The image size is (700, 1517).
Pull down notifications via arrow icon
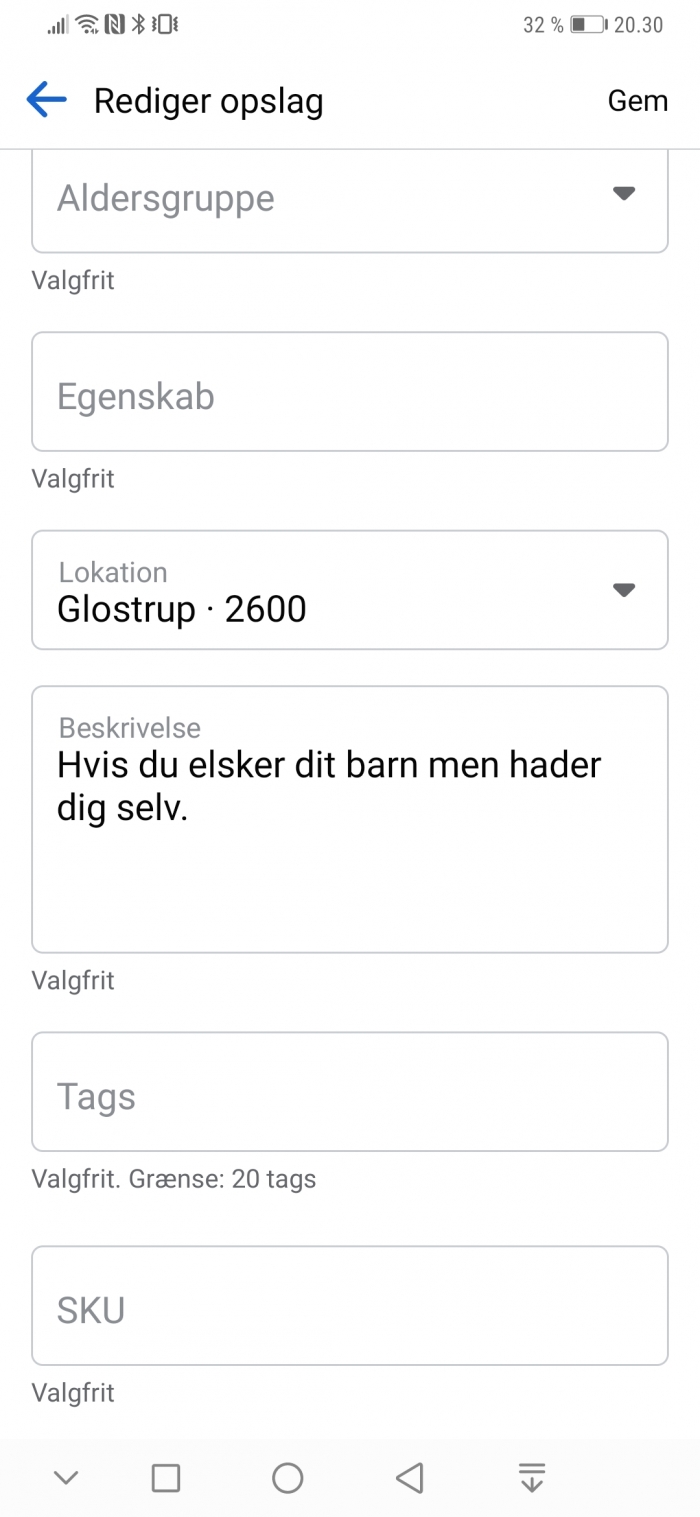point(532,1477)
